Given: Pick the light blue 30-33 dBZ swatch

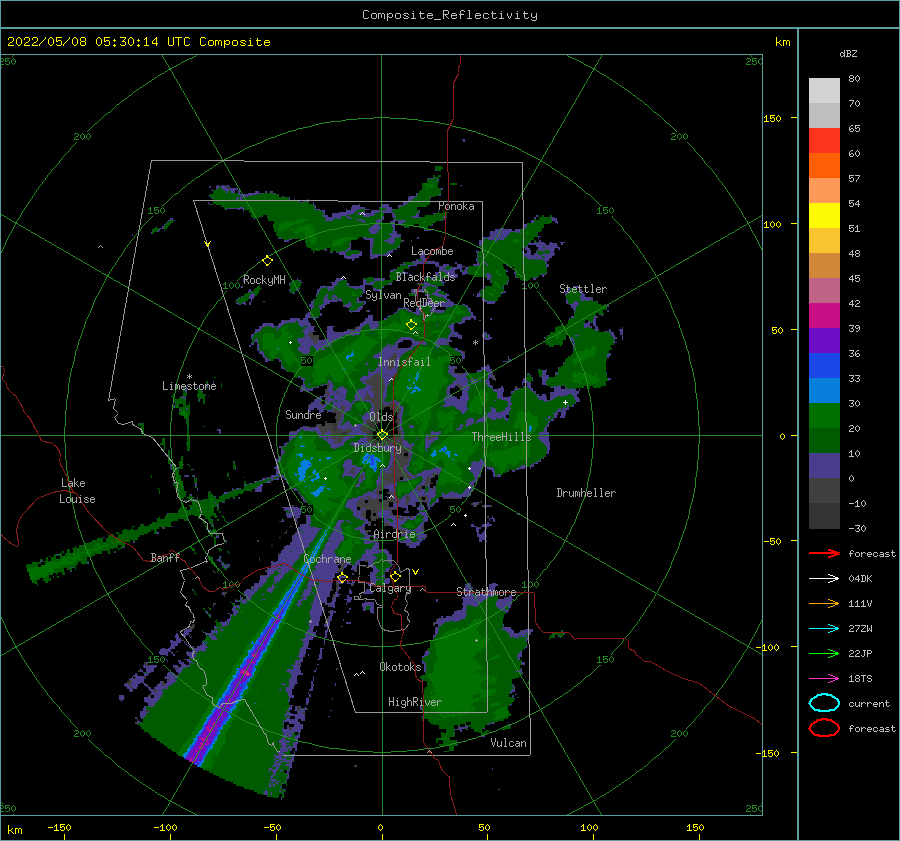Looking at the screenshot, I should (824, 390).
